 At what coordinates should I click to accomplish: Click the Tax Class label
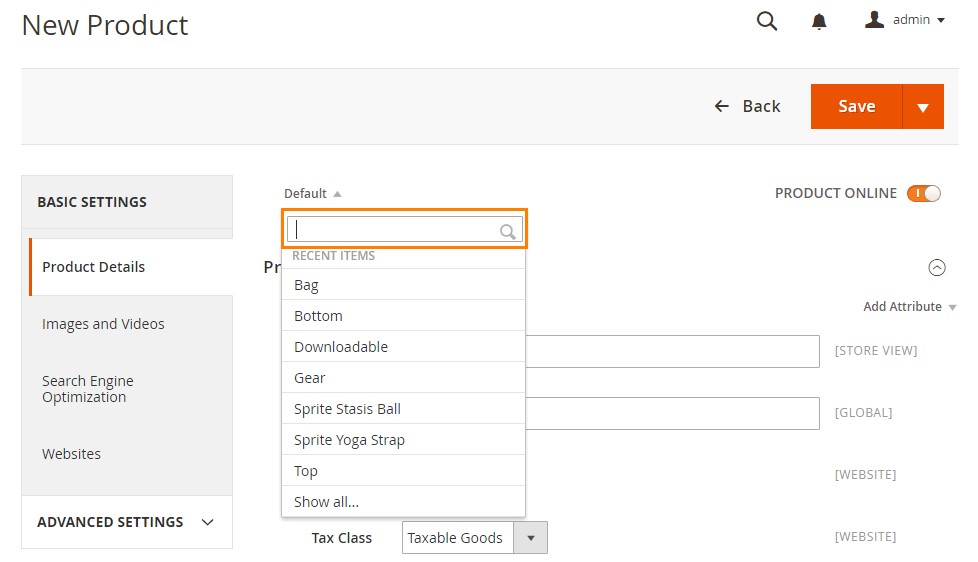[x=342, y=538]
